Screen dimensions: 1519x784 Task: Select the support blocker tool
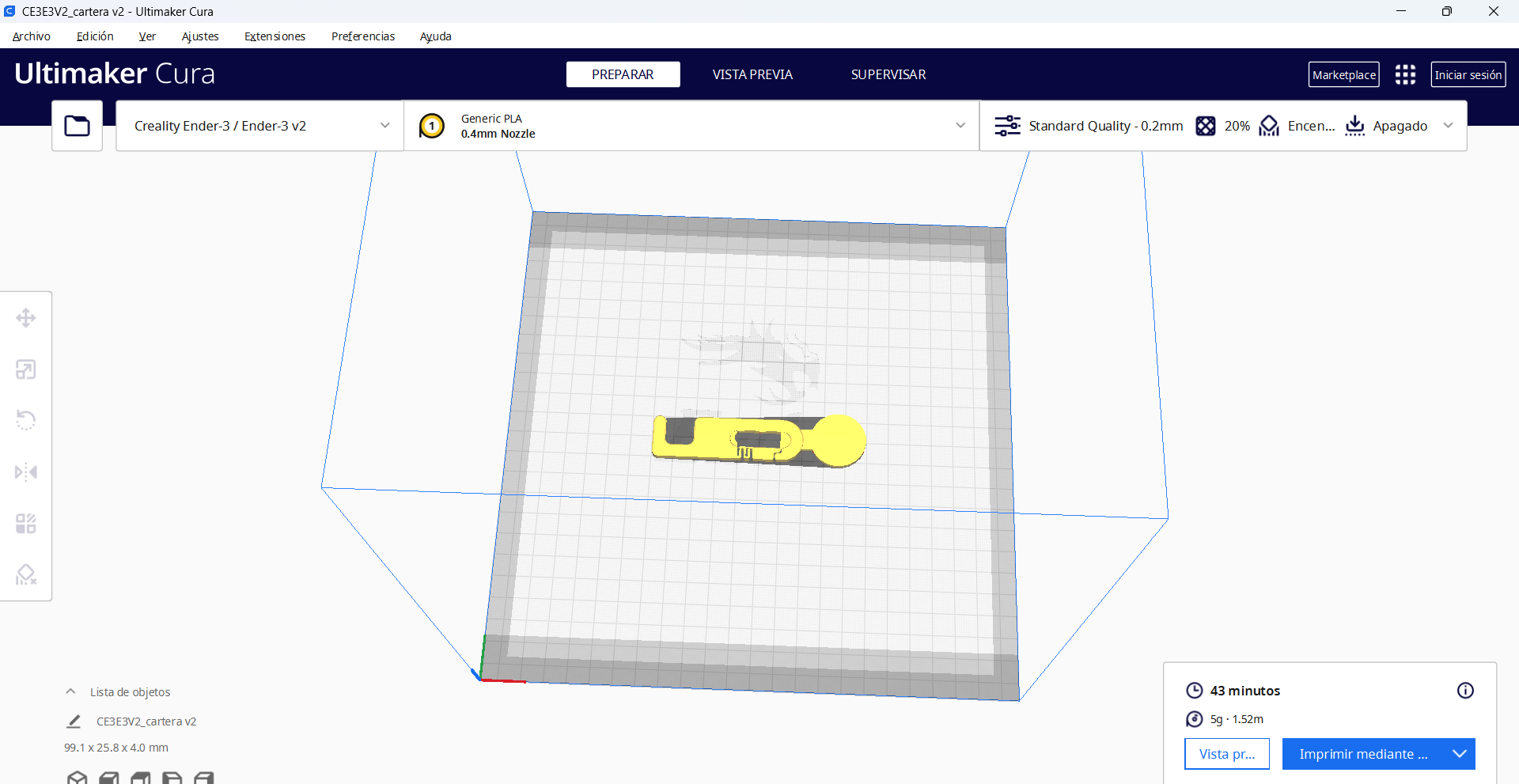[x=26, y=574]
